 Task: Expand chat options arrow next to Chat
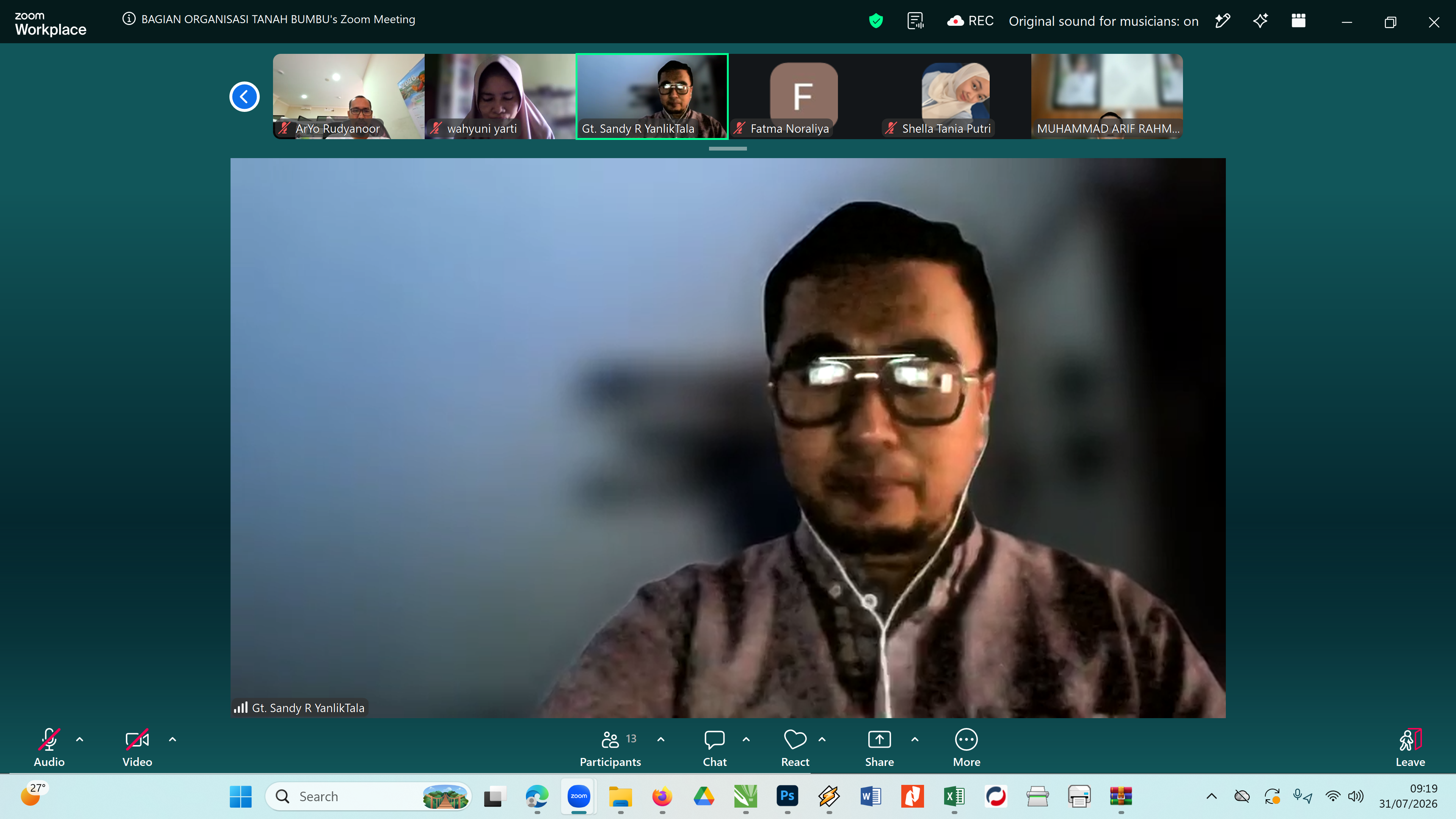tap(746, 739)
